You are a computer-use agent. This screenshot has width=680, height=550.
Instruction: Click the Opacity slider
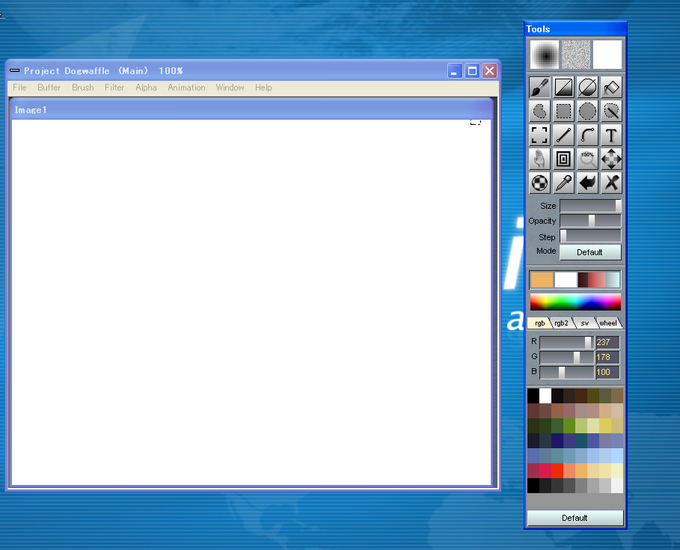pos(590,221)
